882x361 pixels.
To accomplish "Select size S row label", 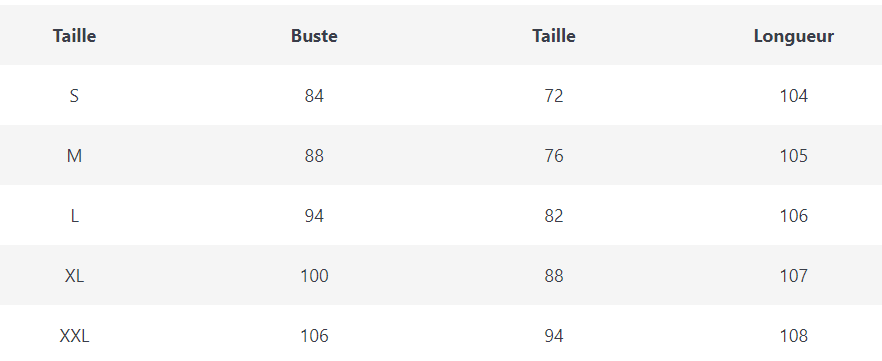I will tap(74, 96).
